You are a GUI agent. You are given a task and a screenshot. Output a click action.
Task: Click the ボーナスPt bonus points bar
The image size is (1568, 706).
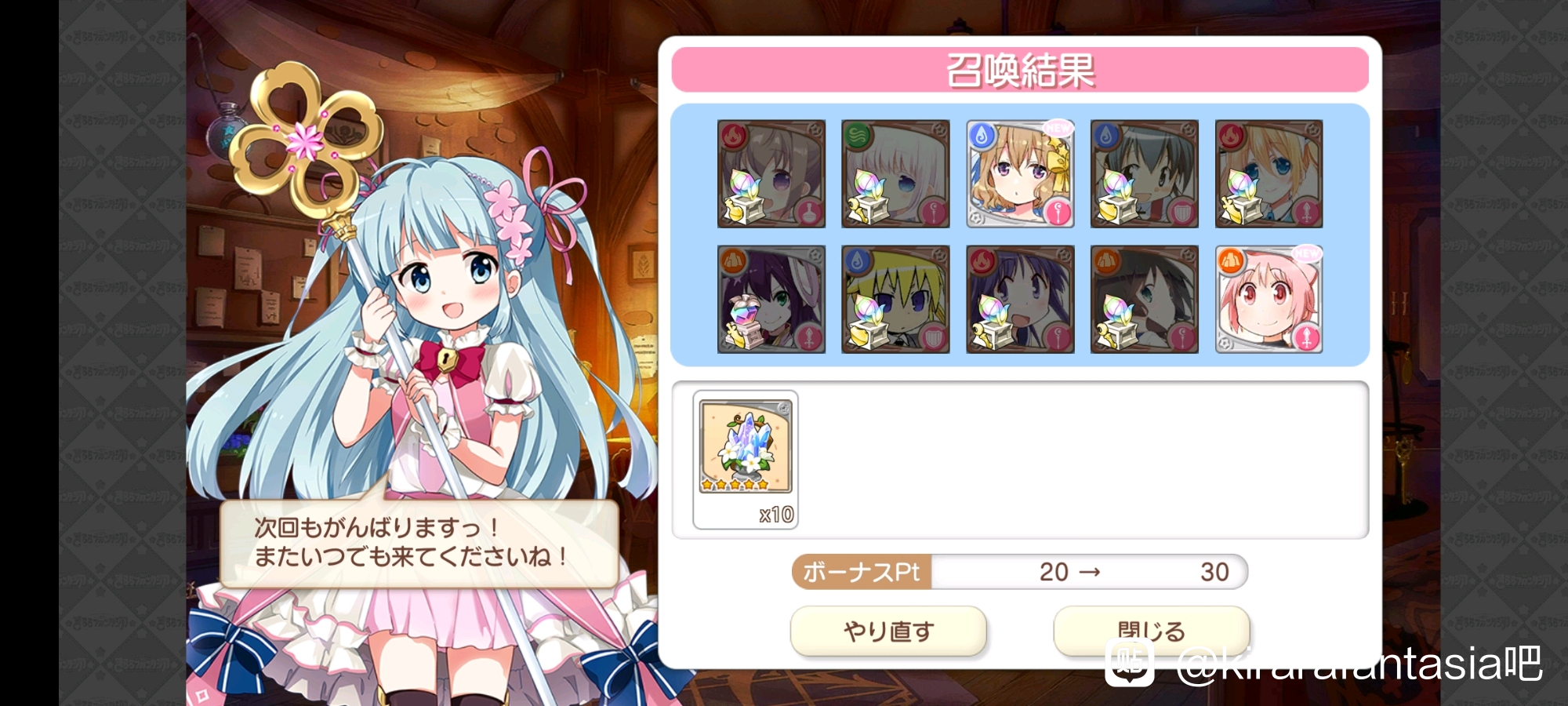[x=1019, y=572]
